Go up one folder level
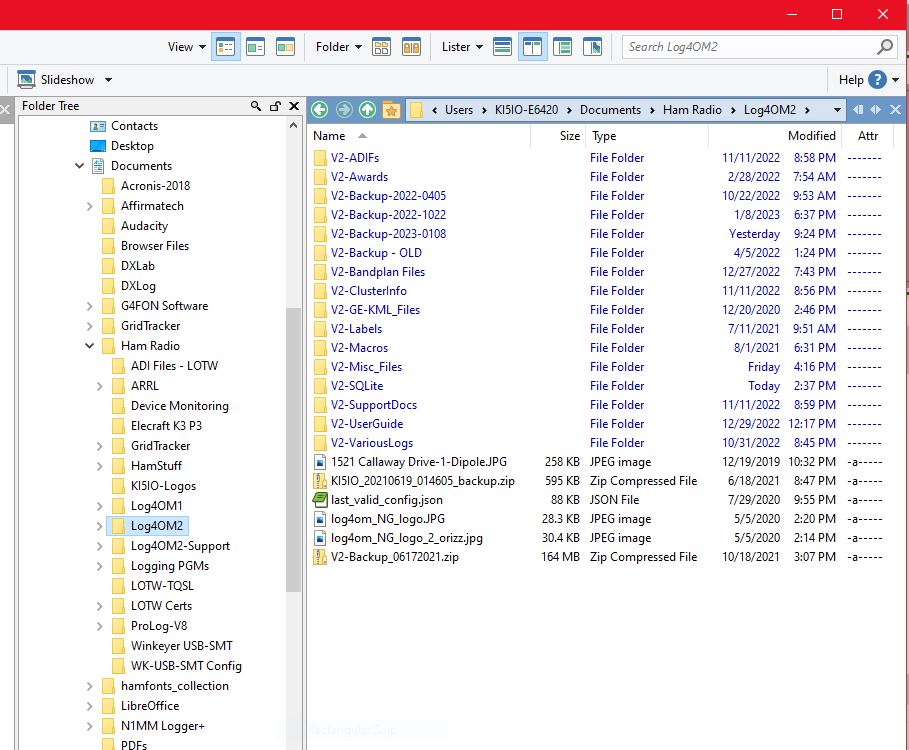The width and height of the screenshot is (909, 750). pos(368,110)
